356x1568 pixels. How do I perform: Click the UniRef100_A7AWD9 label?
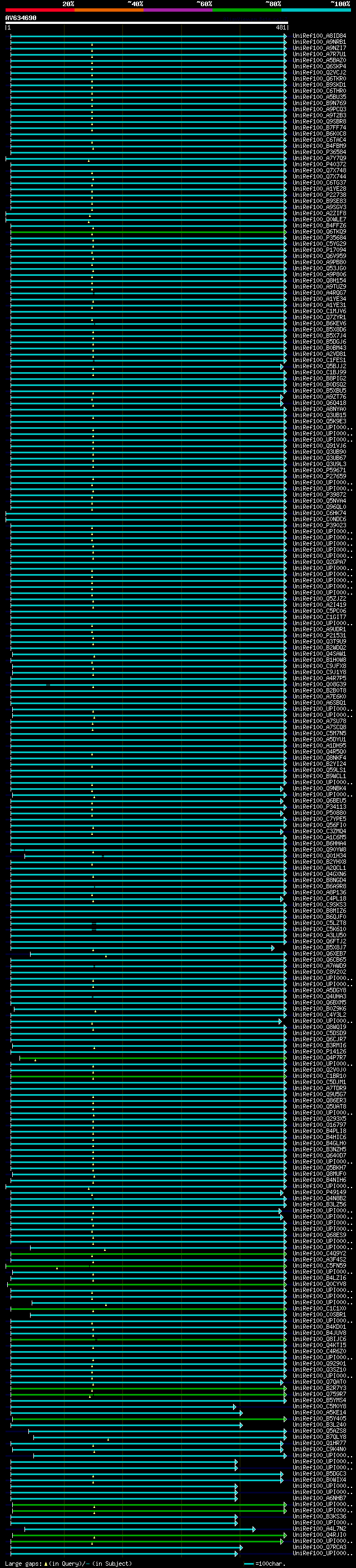(x=319, y=966)
